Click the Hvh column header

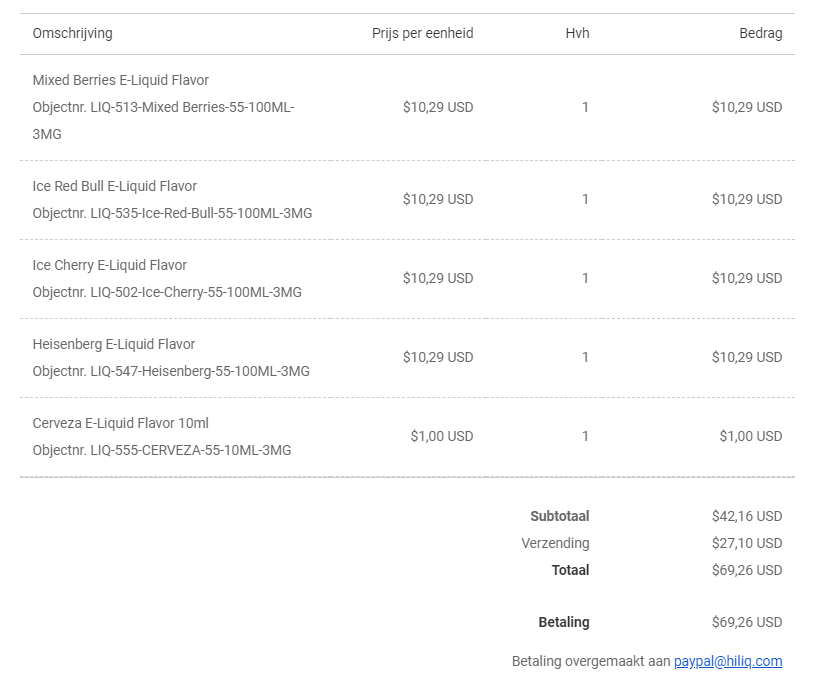577,33
